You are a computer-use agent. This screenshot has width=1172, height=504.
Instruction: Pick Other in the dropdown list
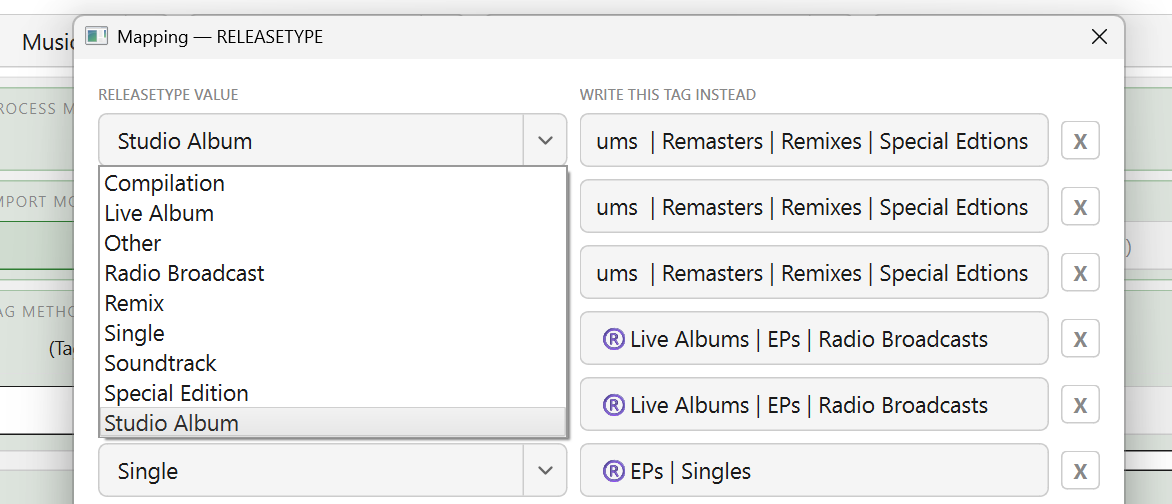tap(133, 244)
